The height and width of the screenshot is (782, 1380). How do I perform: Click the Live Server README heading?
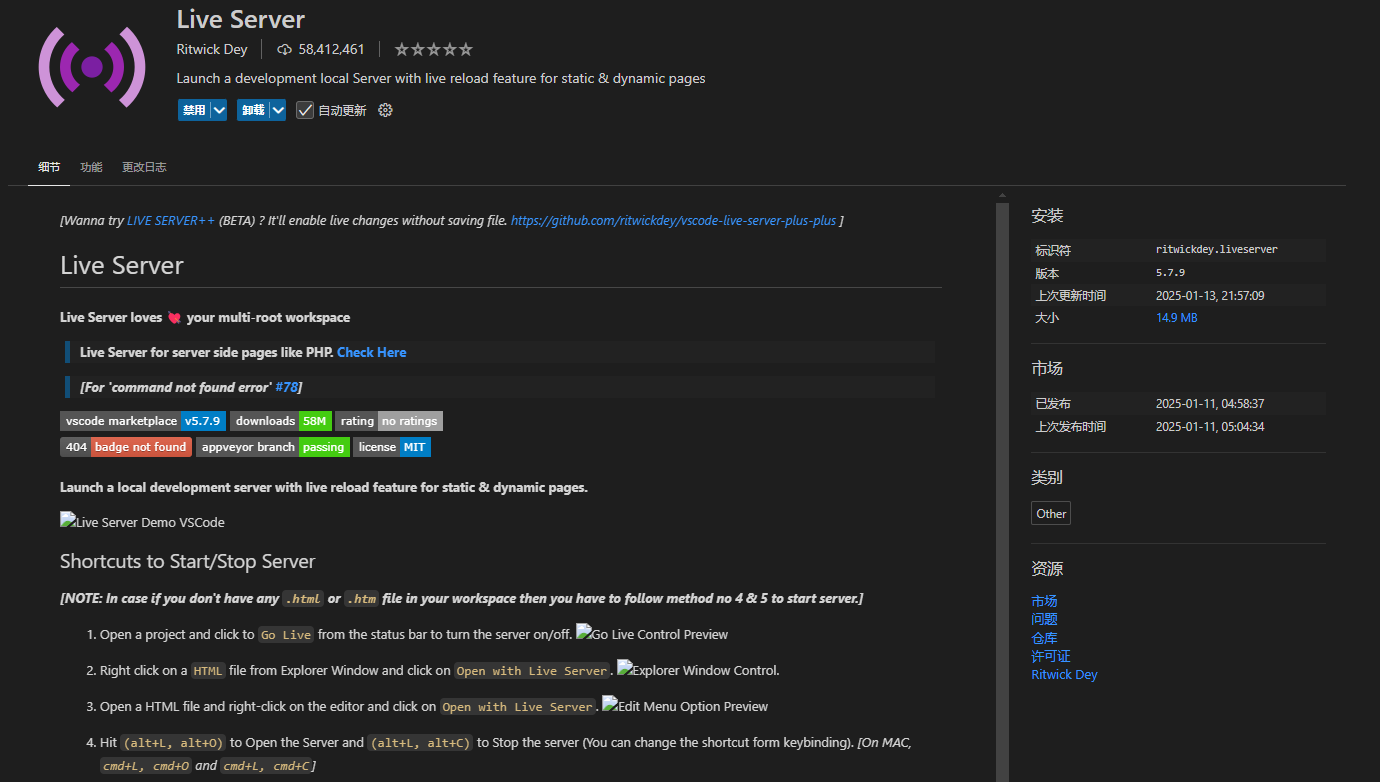[x=122, y=265]
